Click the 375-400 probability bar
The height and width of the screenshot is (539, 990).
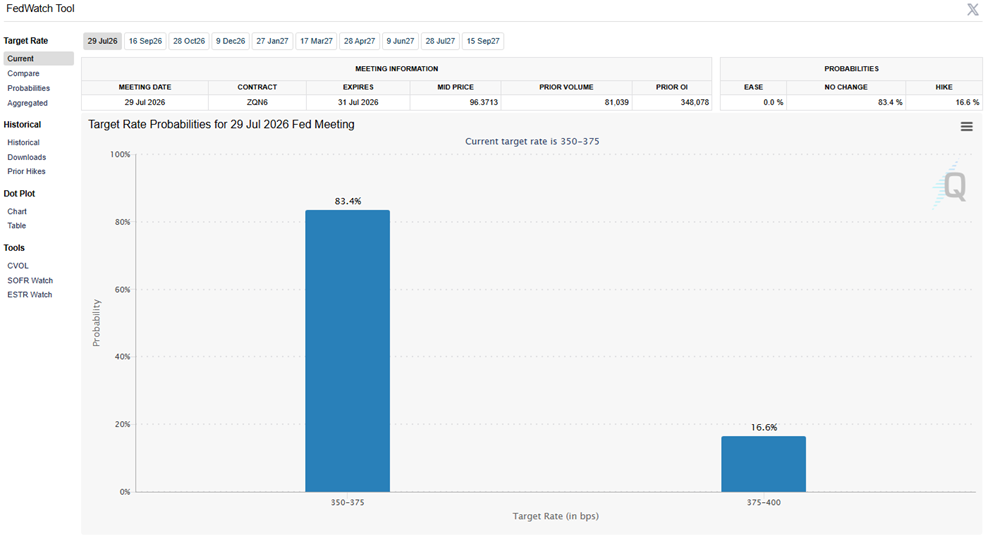tap(763, 464)
